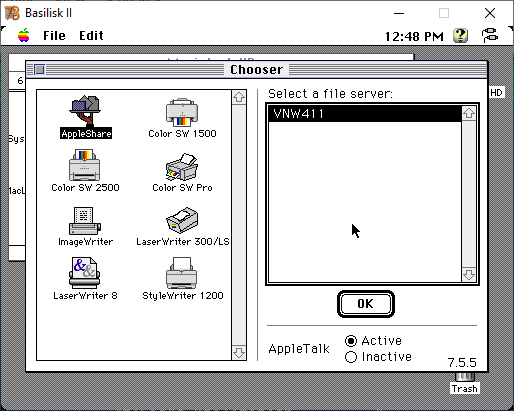Choose the Color SW 2500 printer icon
Screen dimensions: 514x411
85,171
